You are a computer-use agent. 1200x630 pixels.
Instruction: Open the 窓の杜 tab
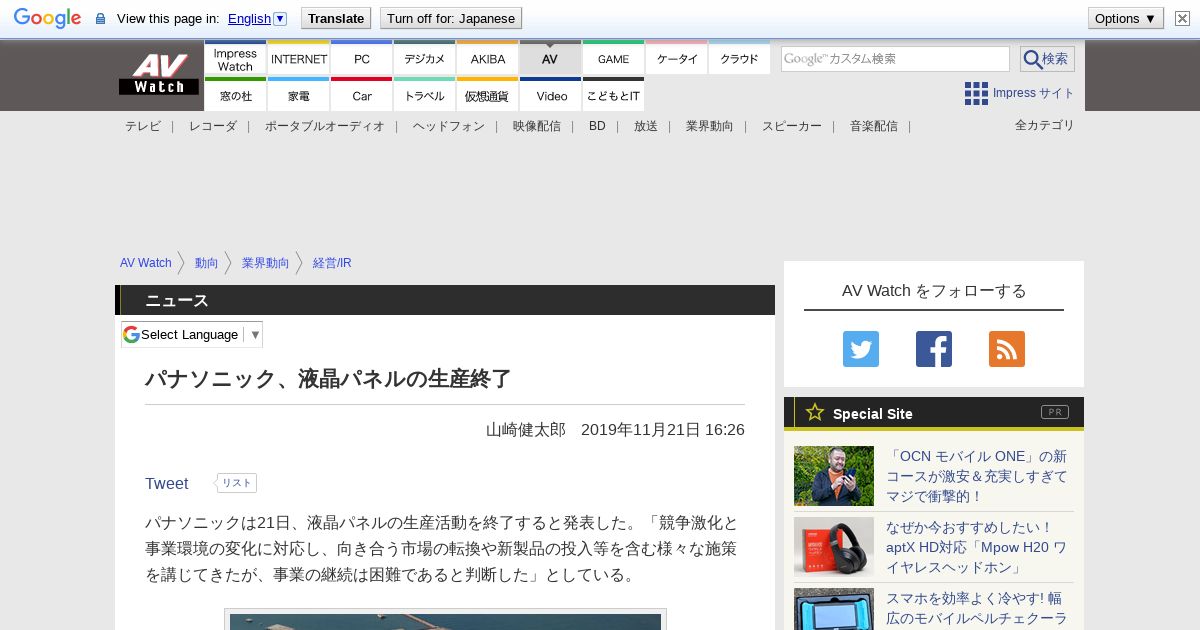point(235,95)
